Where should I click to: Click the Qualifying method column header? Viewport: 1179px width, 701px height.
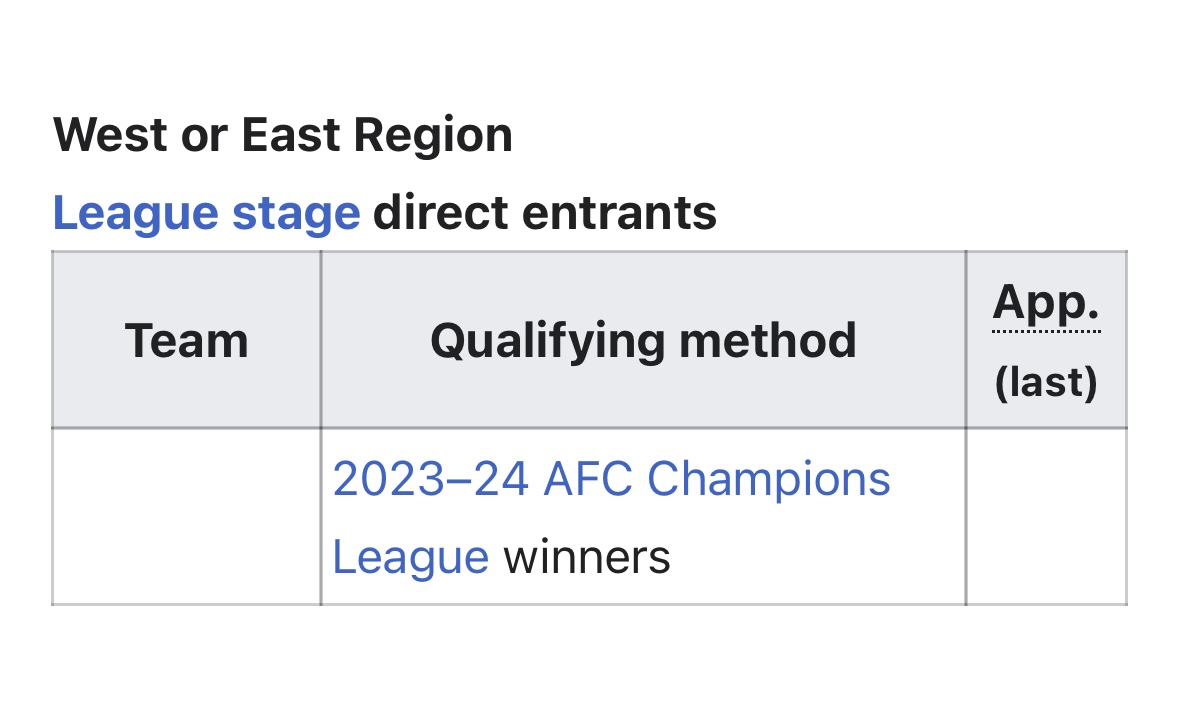(x=643, y=341)
